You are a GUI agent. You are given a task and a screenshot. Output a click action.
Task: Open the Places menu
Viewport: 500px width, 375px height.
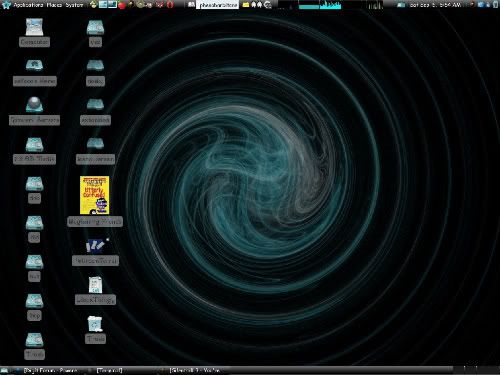[x=54, y=5]
